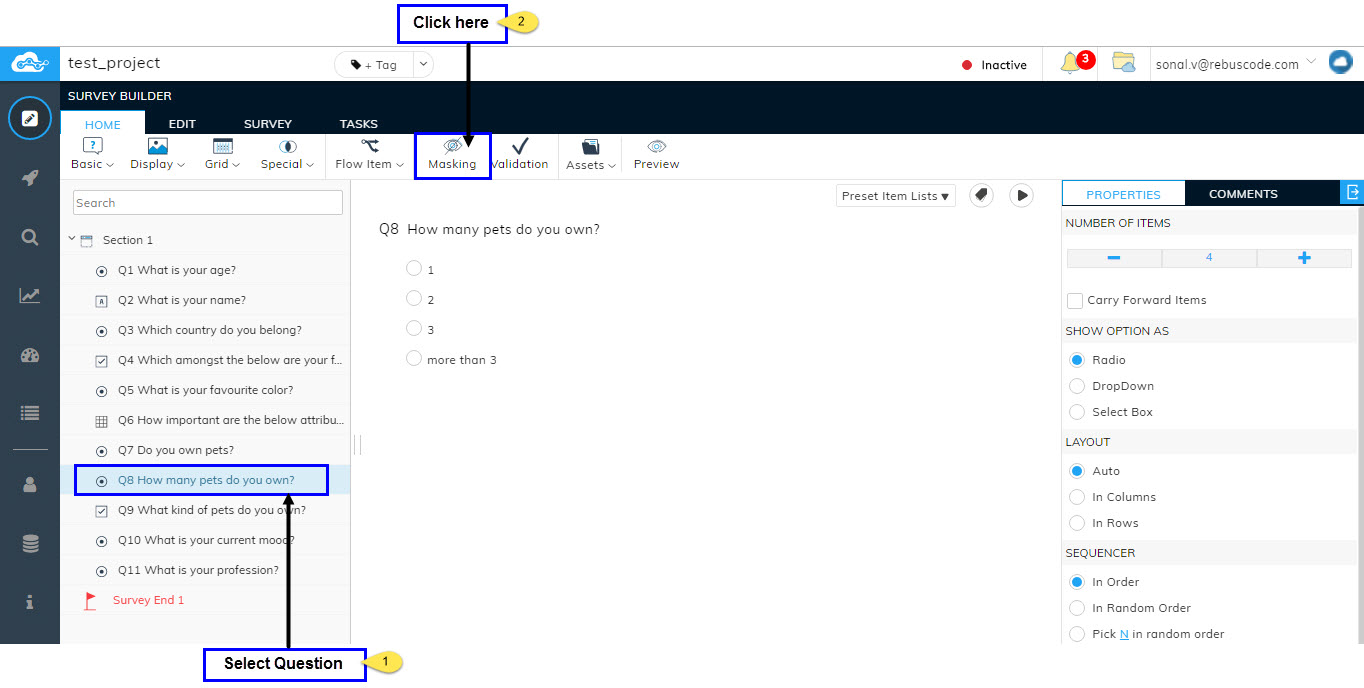The image size is (1364, 688).
Task: Click the list lines sidebar icon
Action: 30,413
